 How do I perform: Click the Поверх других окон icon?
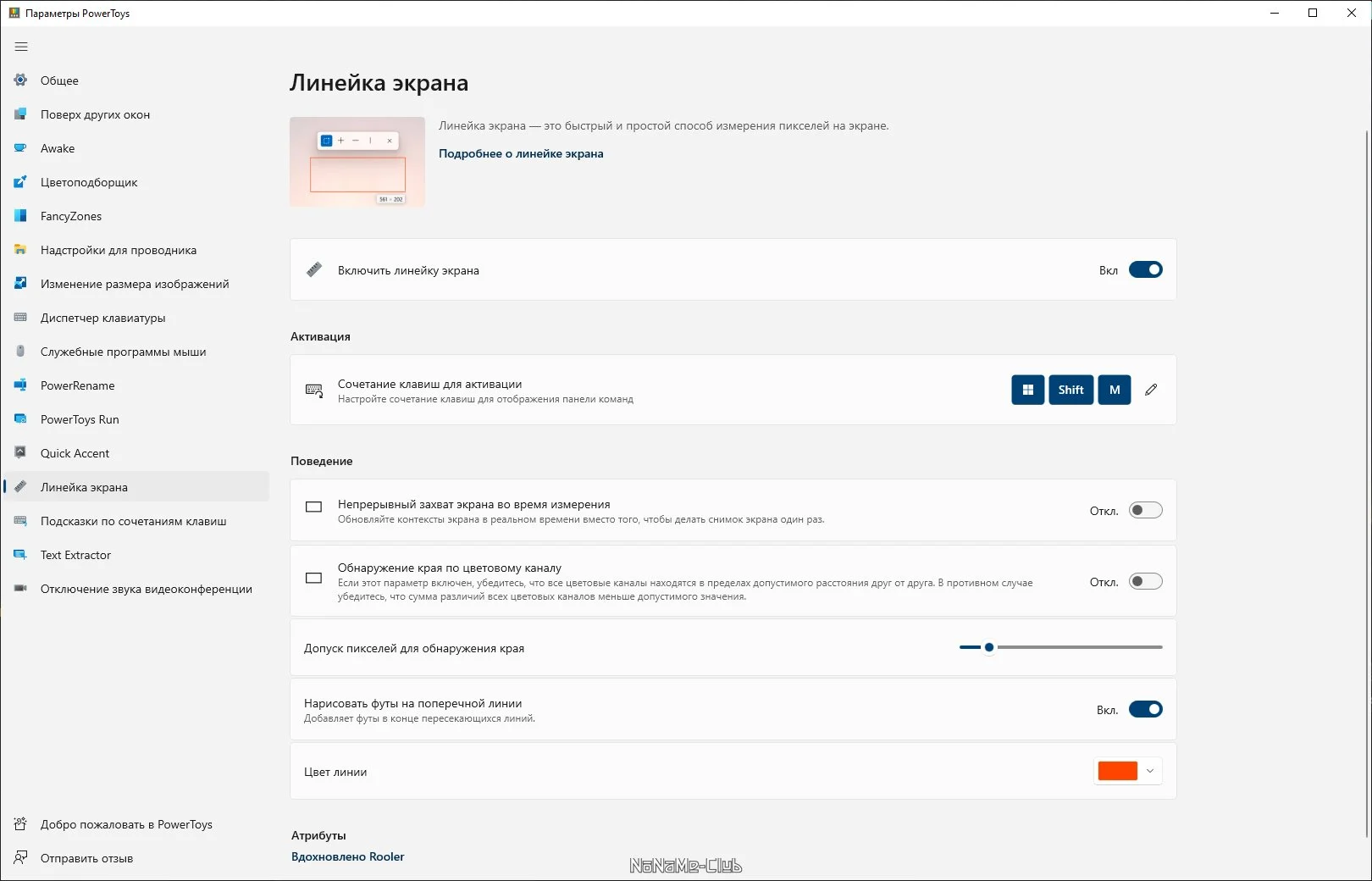pos(20,114)
